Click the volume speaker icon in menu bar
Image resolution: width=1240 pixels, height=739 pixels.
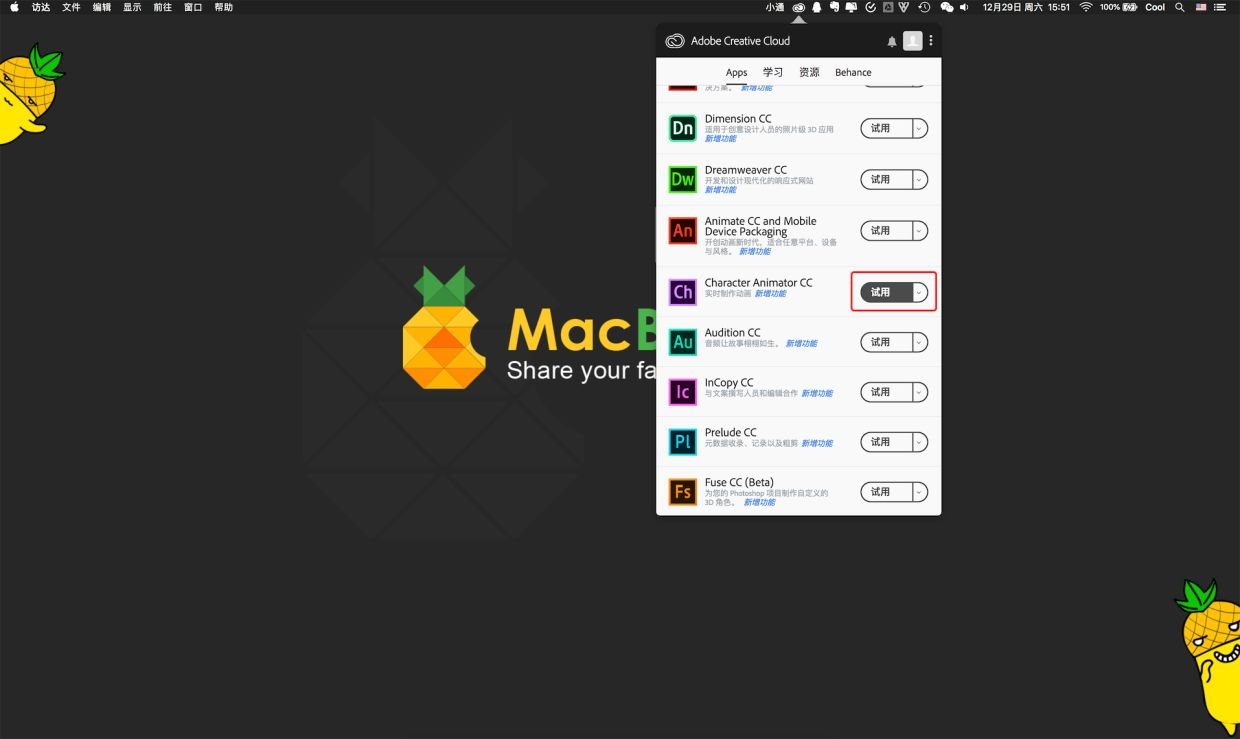pyautogui.click(x=965, y=7)
